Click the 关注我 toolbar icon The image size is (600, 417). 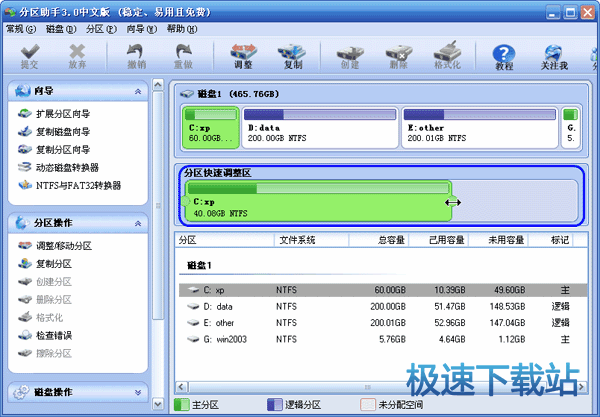pyautogui.click(x=554, y=57)
